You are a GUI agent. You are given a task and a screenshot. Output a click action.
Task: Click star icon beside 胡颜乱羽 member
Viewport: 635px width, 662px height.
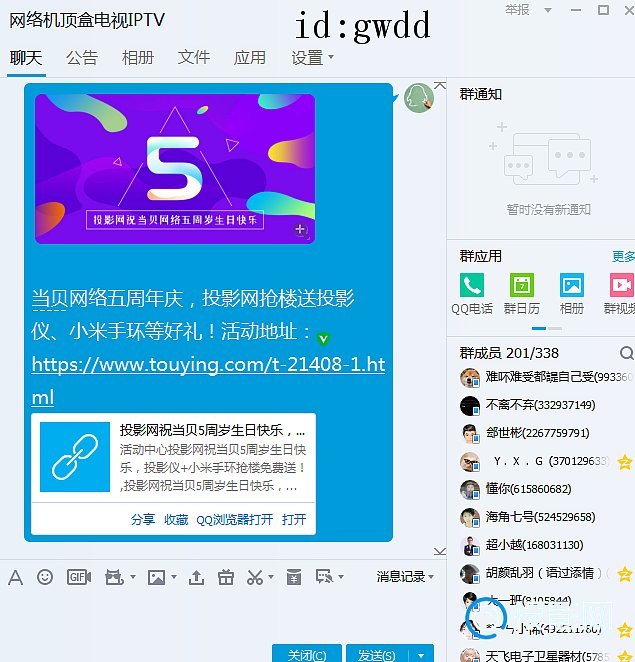click(x=624, y=574)
